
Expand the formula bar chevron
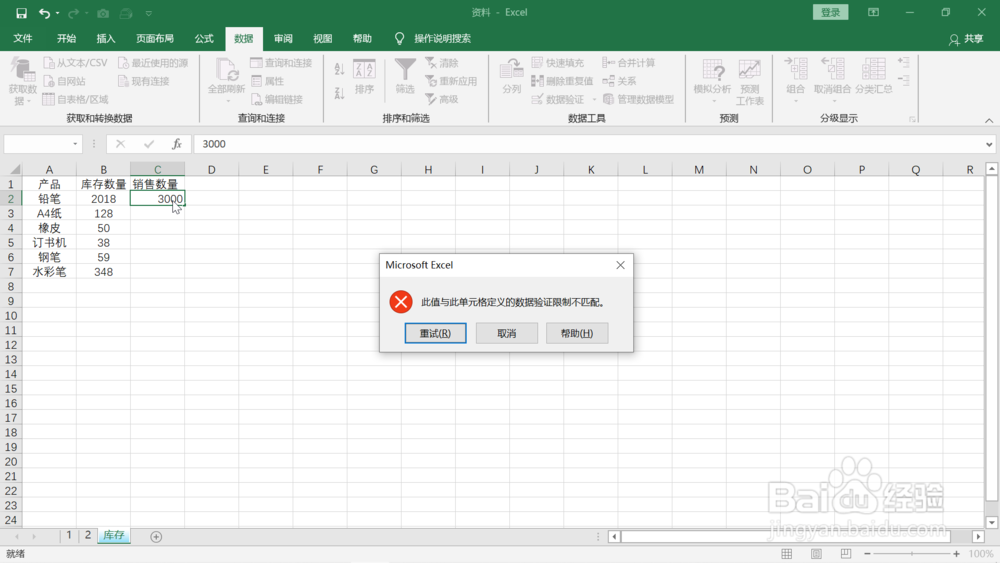pos(989,145)
